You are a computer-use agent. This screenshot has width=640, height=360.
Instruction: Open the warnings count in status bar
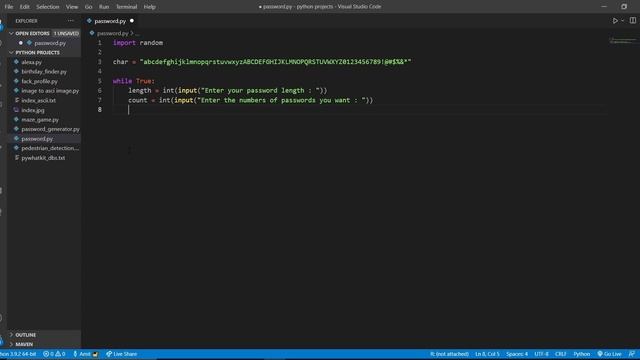tap(60, 354)
